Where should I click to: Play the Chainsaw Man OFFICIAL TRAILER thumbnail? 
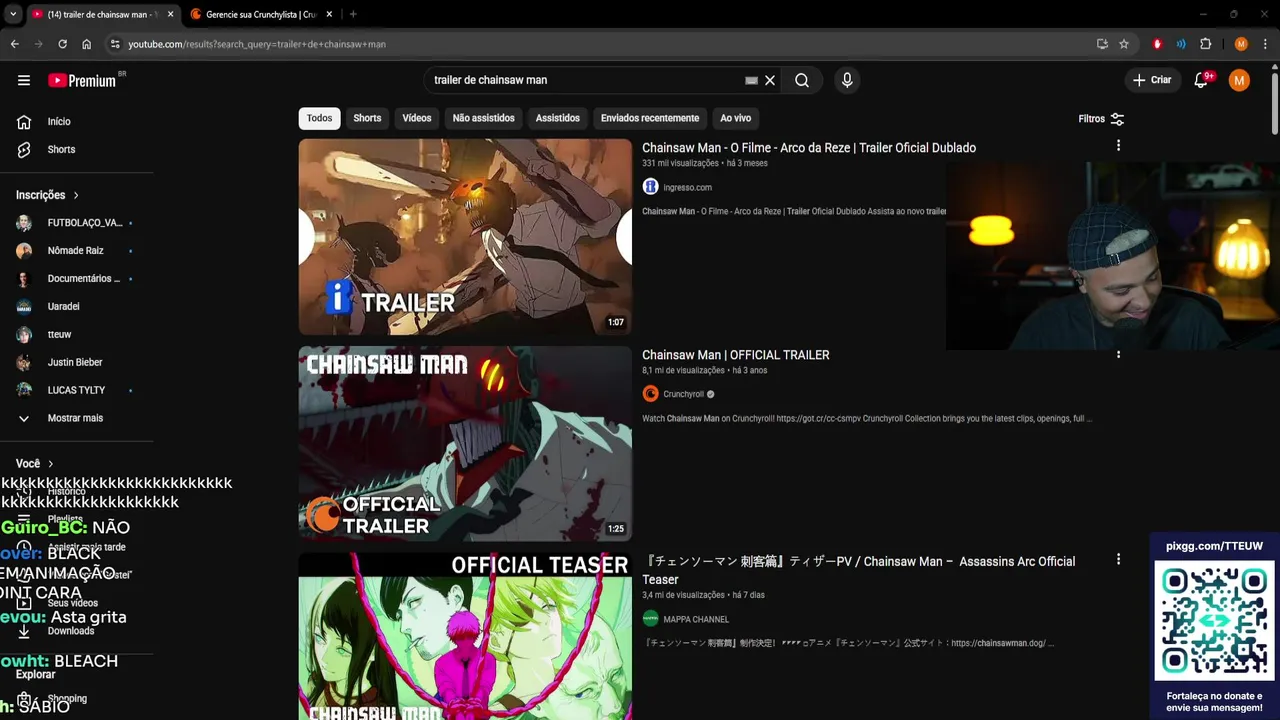465,444
